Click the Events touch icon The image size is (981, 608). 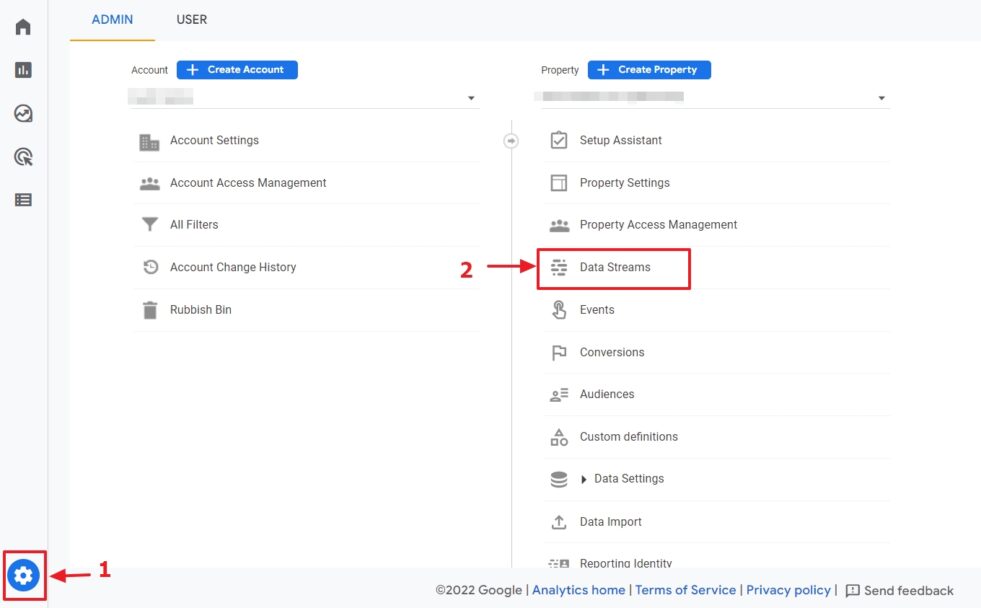pos(559,310)
